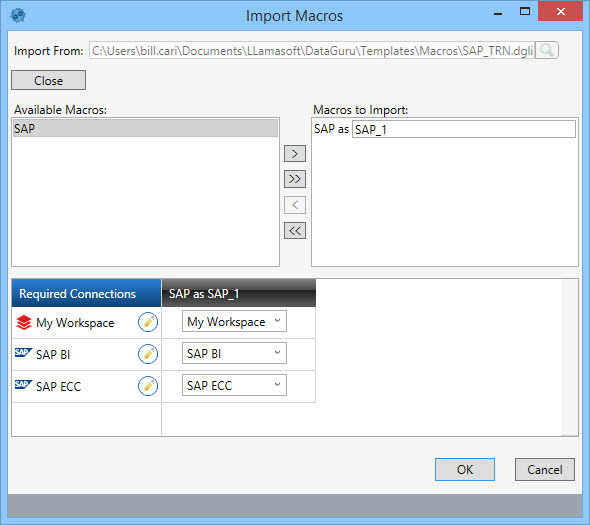
Task: Select the Required Connections column header
Action: 87,293
